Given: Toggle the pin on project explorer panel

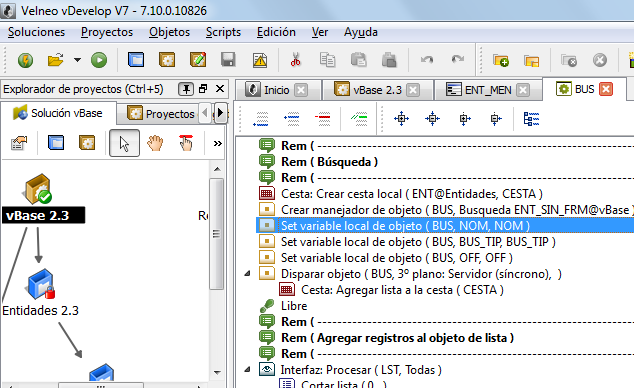Looking at the screenshot, I should click(x=186, y=89).
